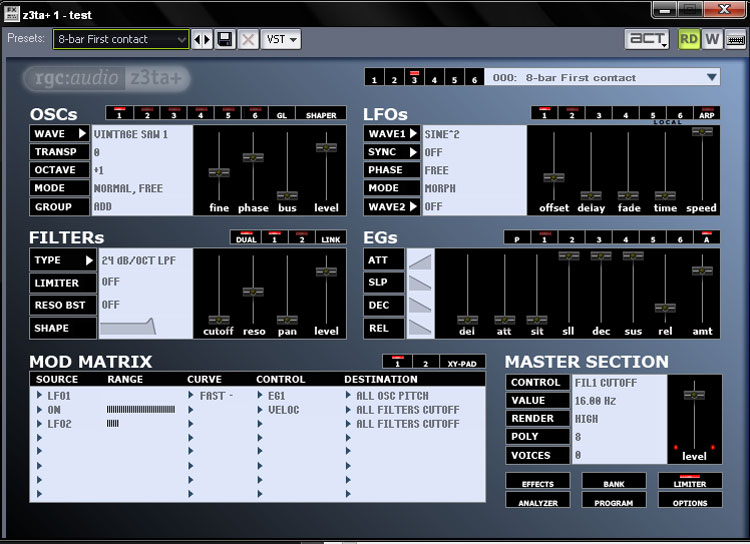The image size is (750, 544).
Task: Click the LFO2 row range bar
Action: pos(113,423)
